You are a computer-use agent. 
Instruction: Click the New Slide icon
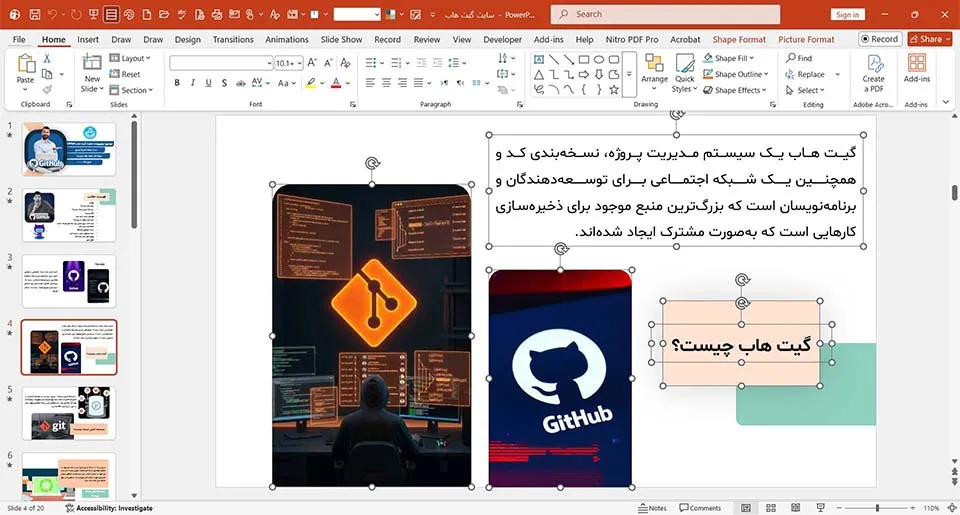[92, 62]
